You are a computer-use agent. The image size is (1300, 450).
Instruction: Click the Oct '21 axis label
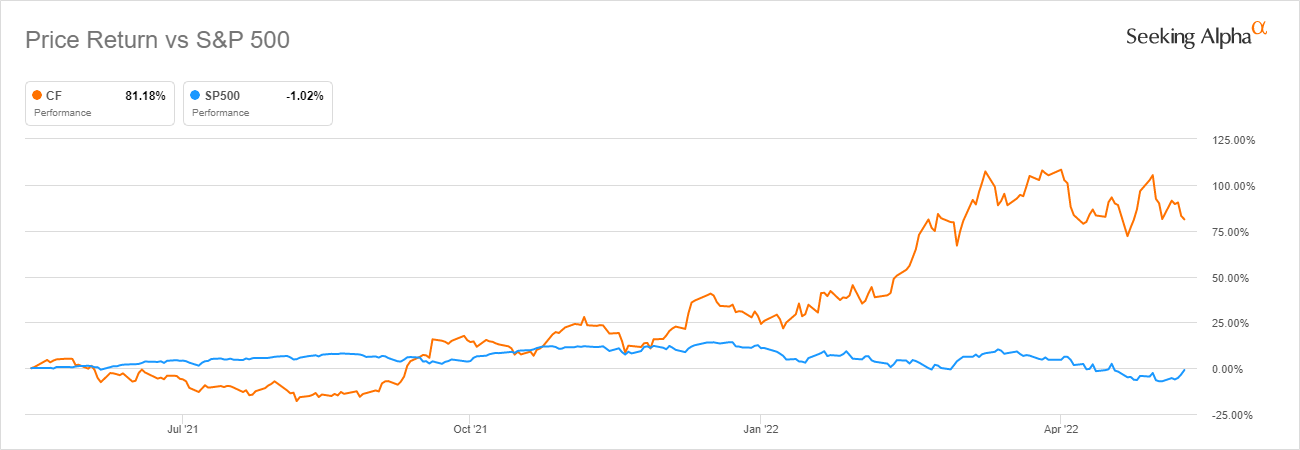tap(470, 430)
